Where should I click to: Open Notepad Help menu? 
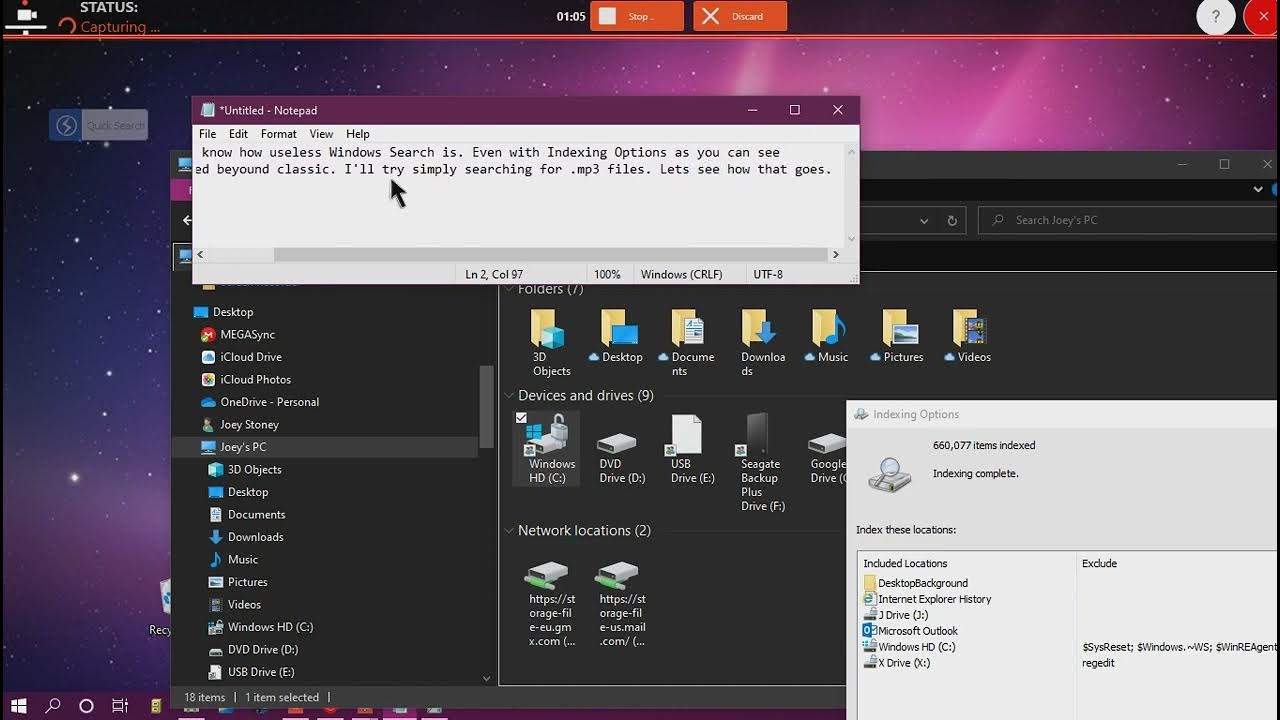(x=358, y=134)
